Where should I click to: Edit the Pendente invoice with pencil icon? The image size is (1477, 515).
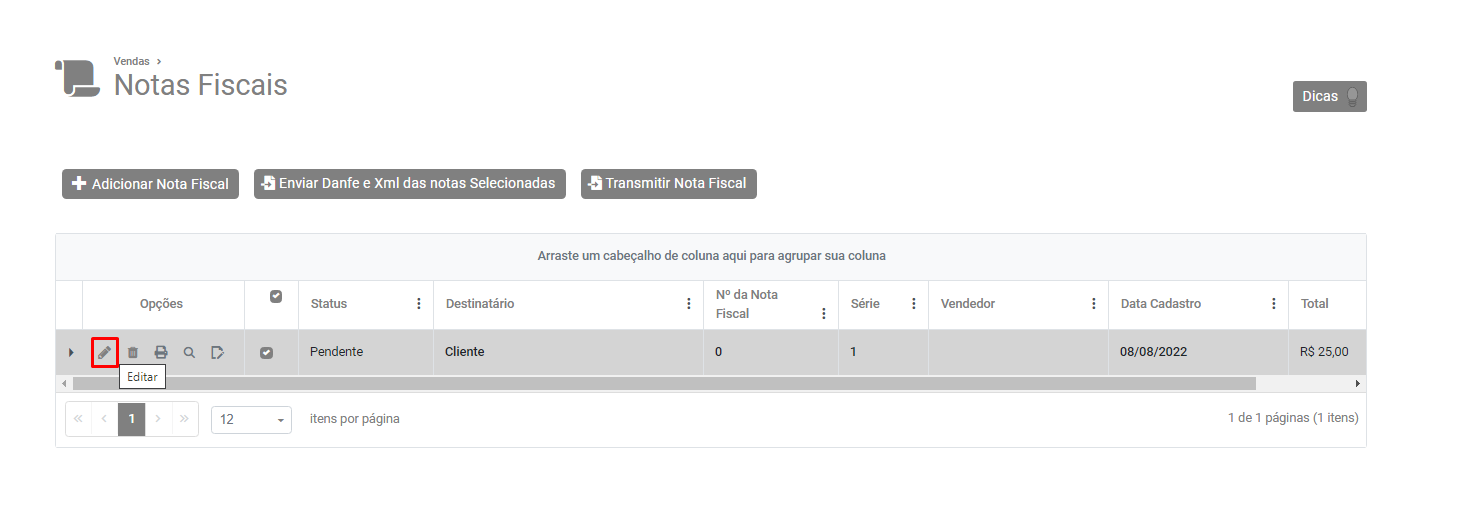[x=105, y=352]
